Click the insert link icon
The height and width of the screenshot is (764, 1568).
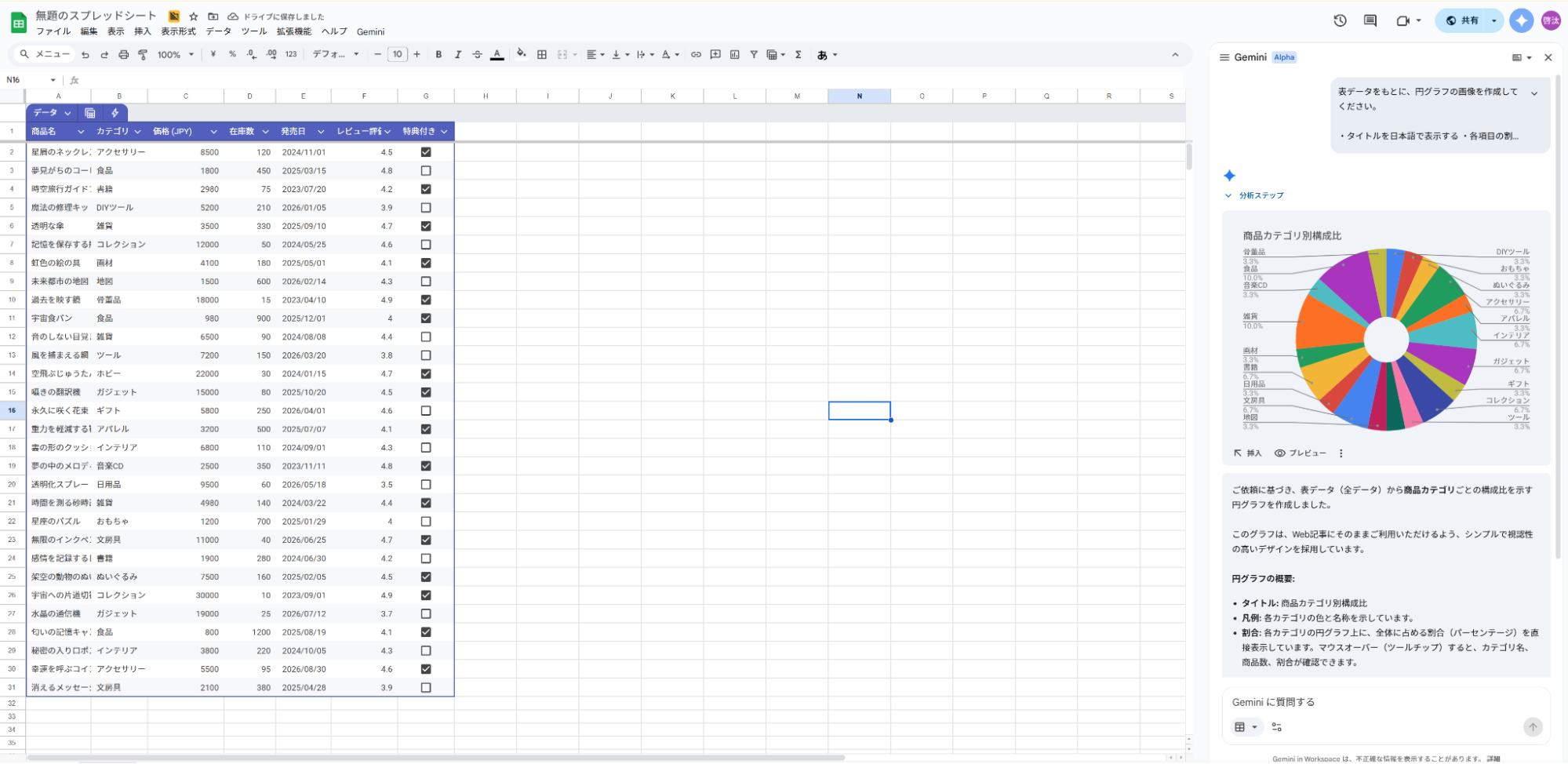pyautogui.click(x=696, y=55)
